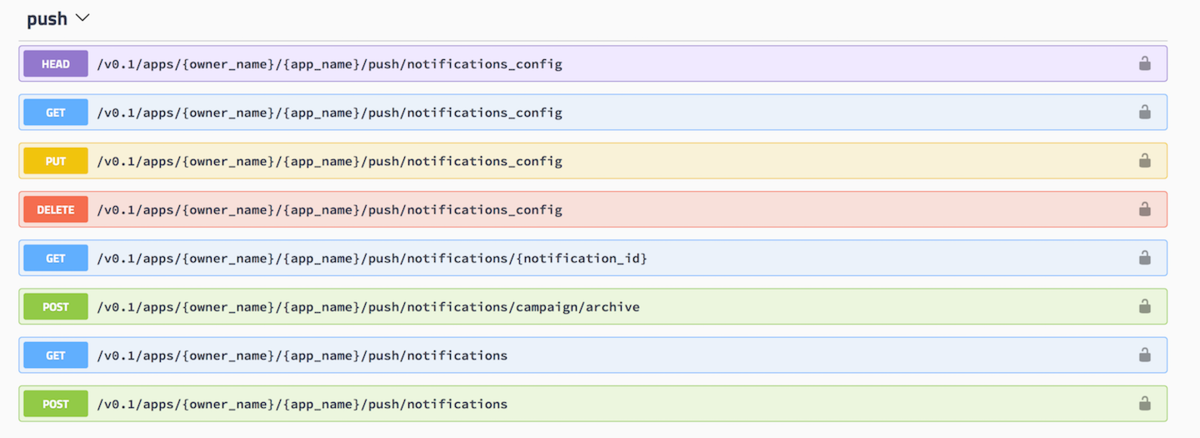Open PUT notifications_config endpoint path

tap(329, 161)
